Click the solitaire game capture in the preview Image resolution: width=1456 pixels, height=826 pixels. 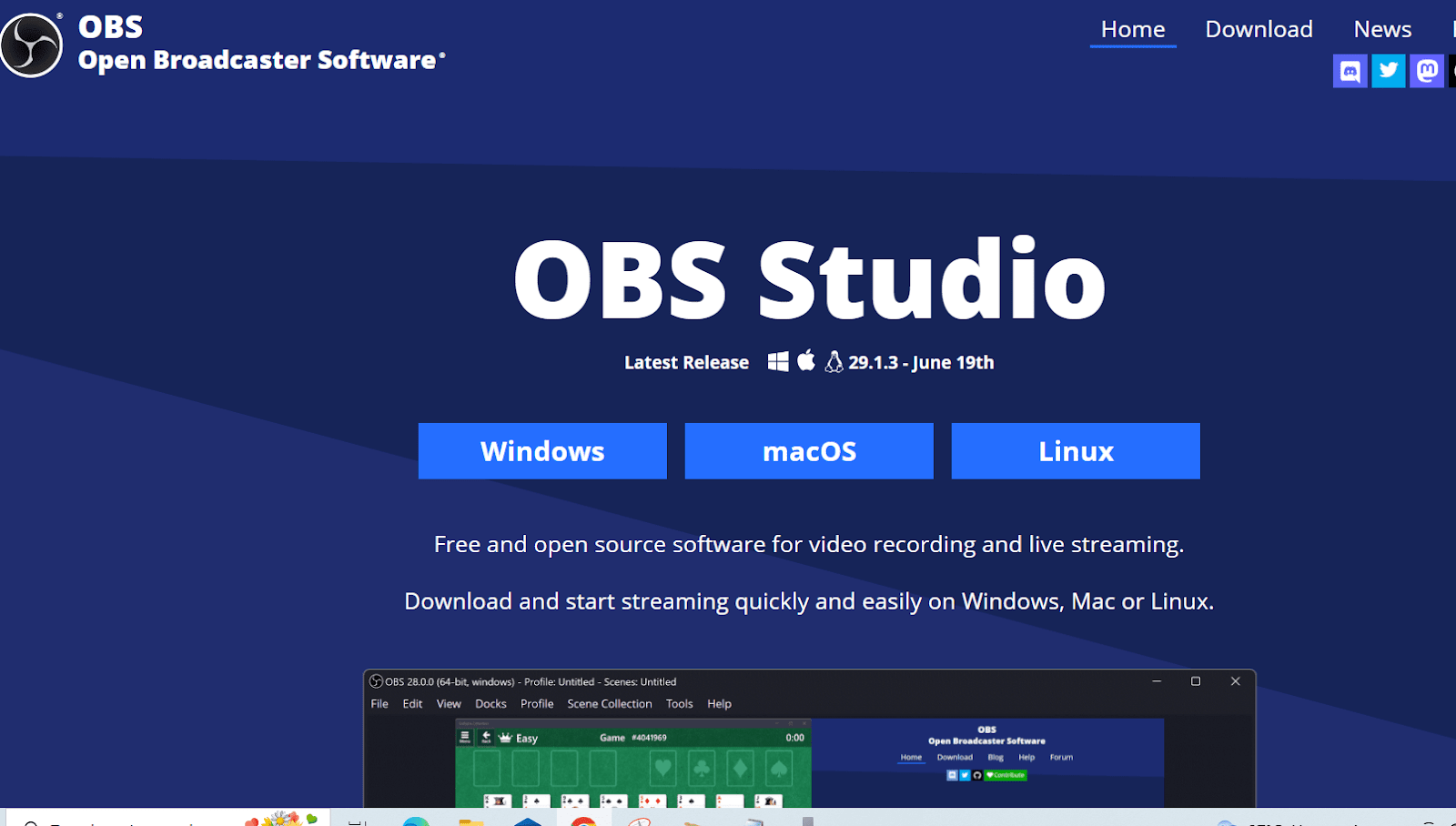coord(633,764)
